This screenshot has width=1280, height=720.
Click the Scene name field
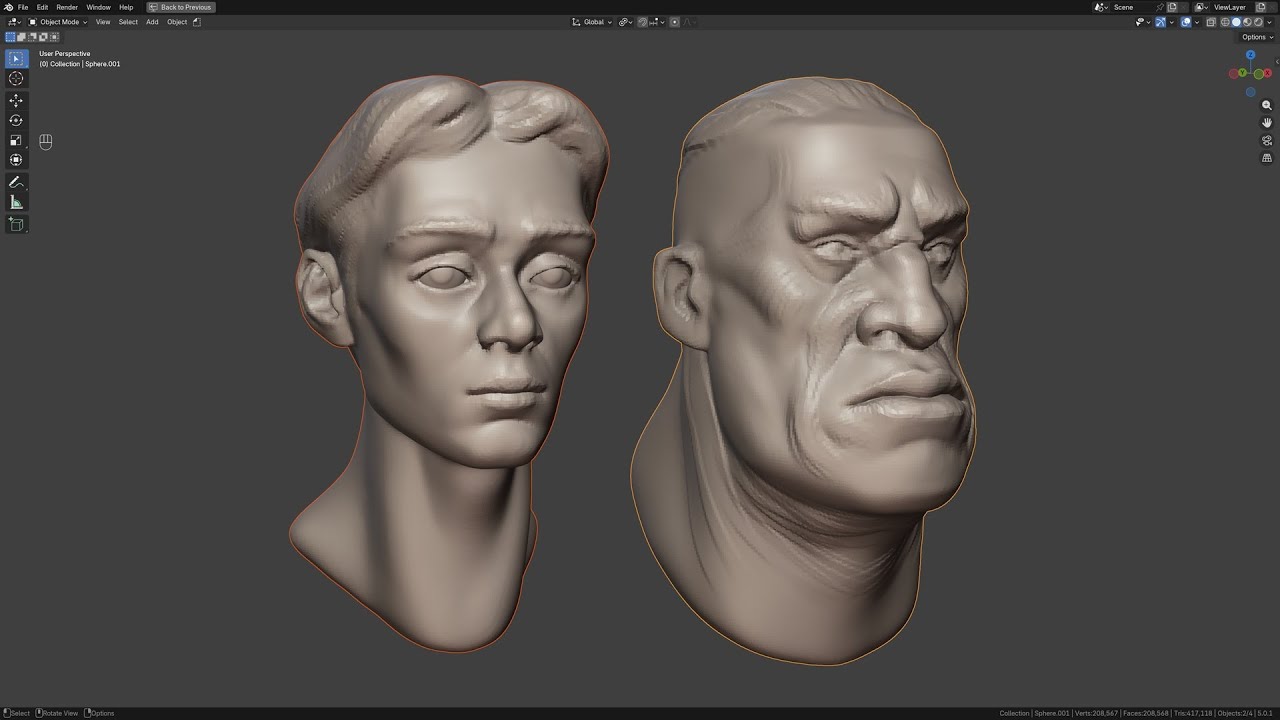pos(1133,7)
